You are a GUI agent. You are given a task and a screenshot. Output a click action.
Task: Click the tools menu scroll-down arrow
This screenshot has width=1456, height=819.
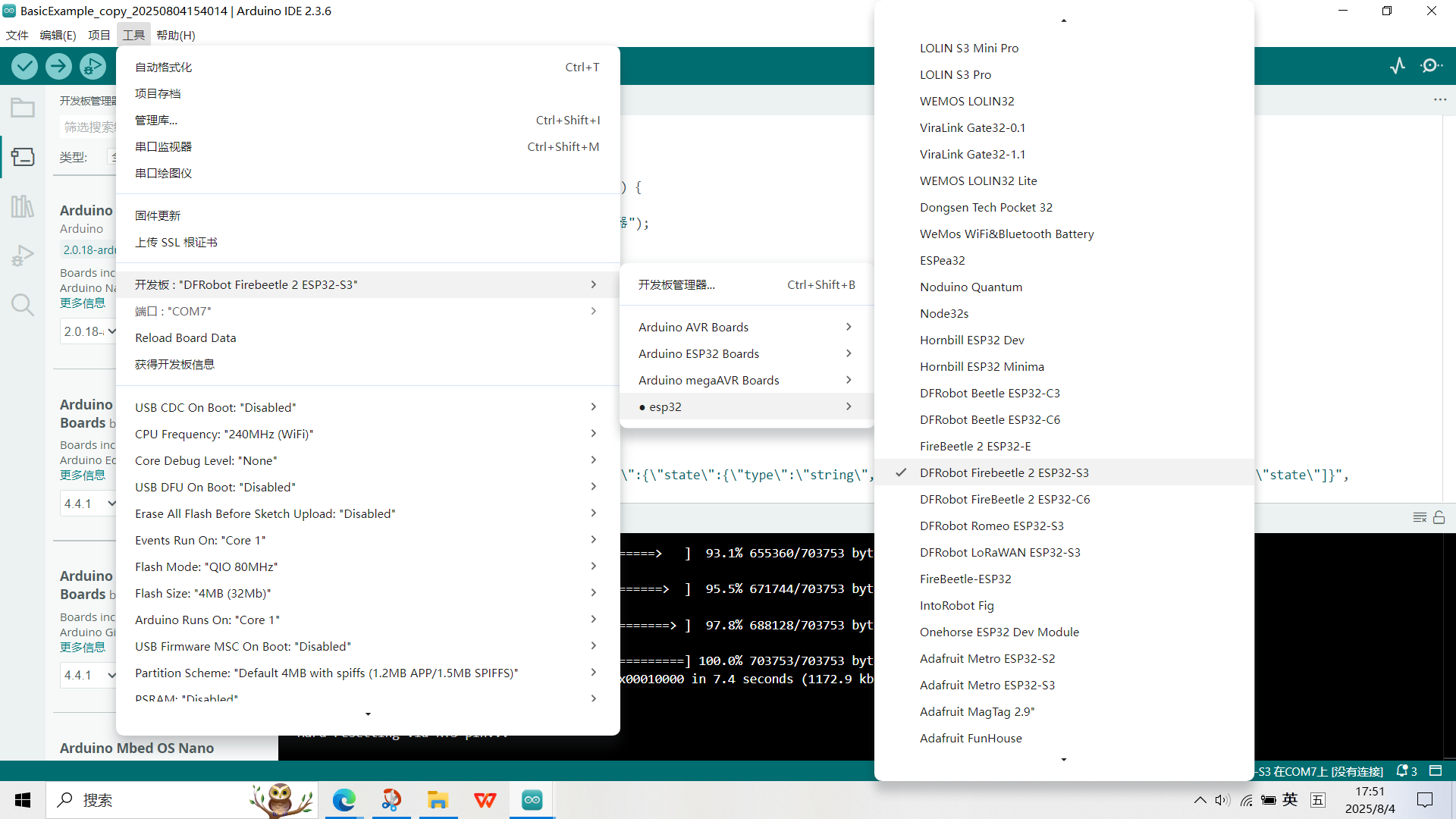click(368, 714)
